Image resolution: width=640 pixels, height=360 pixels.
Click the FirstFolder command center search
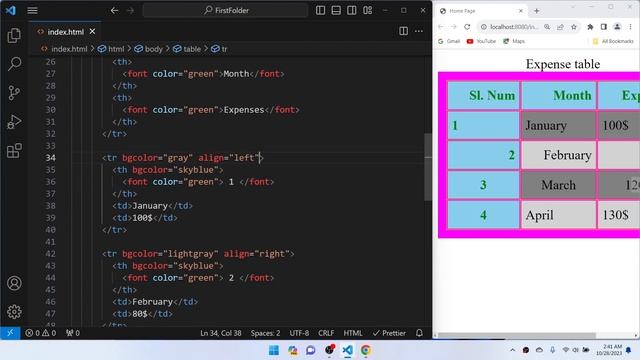226,10
